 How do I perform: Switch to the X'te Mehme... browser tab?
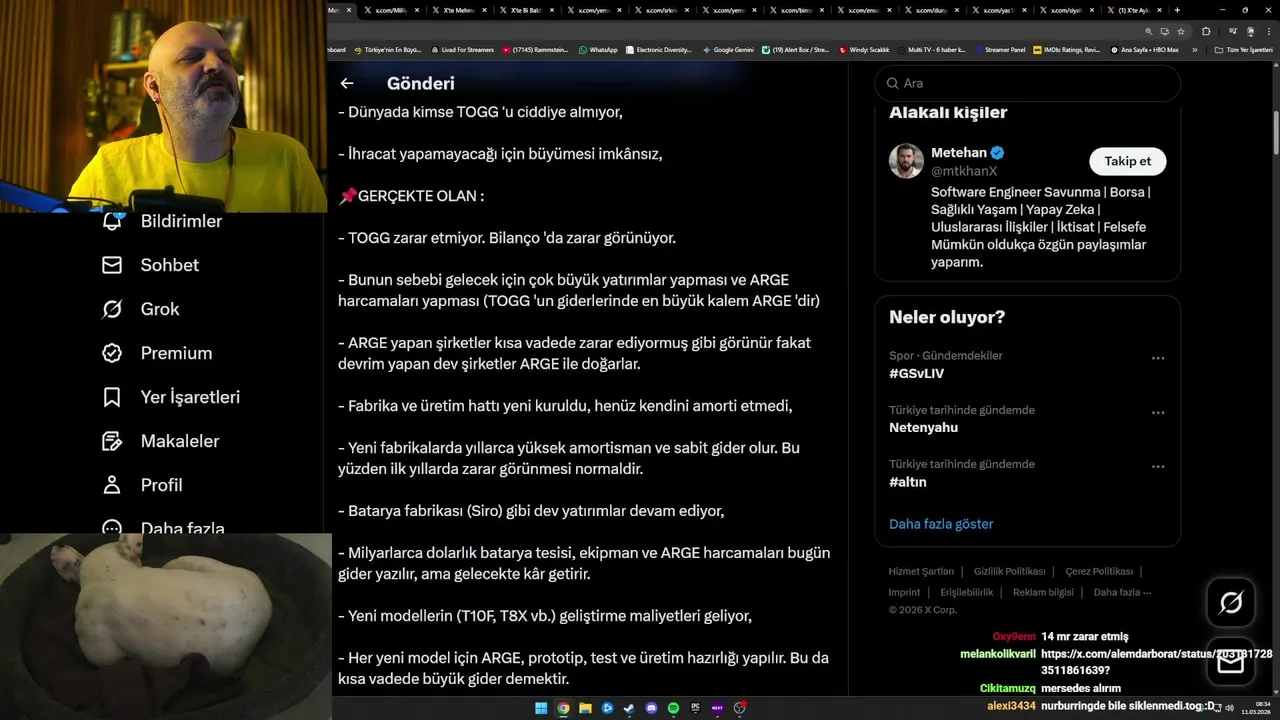(459, 10)
